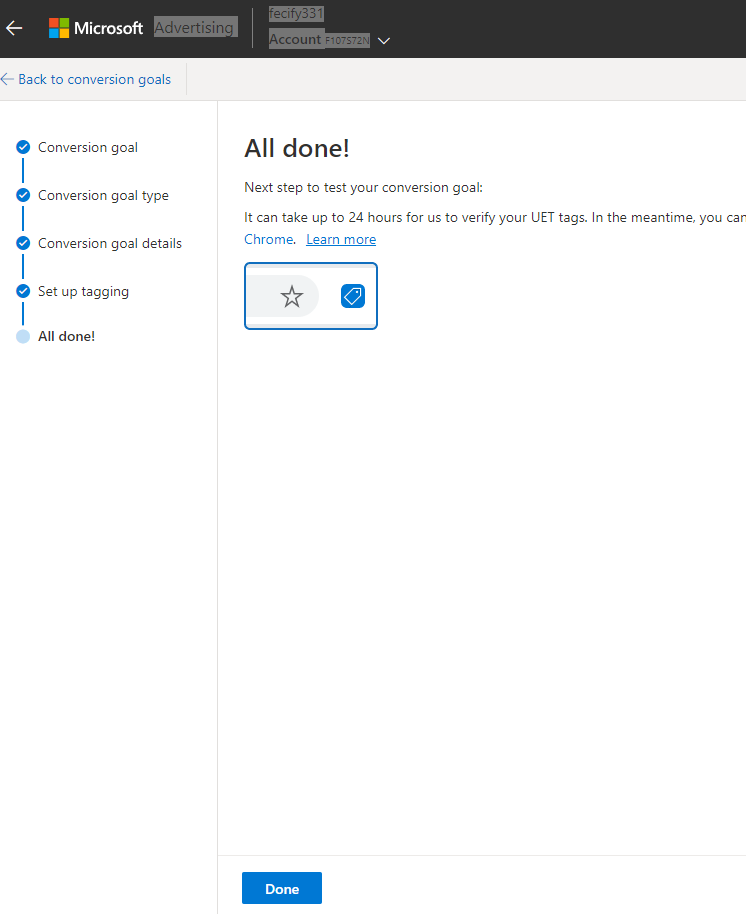Expand the account switcher chevron
Image resolution: width=746 pixels, height=914 pixels.
[383, 41]
